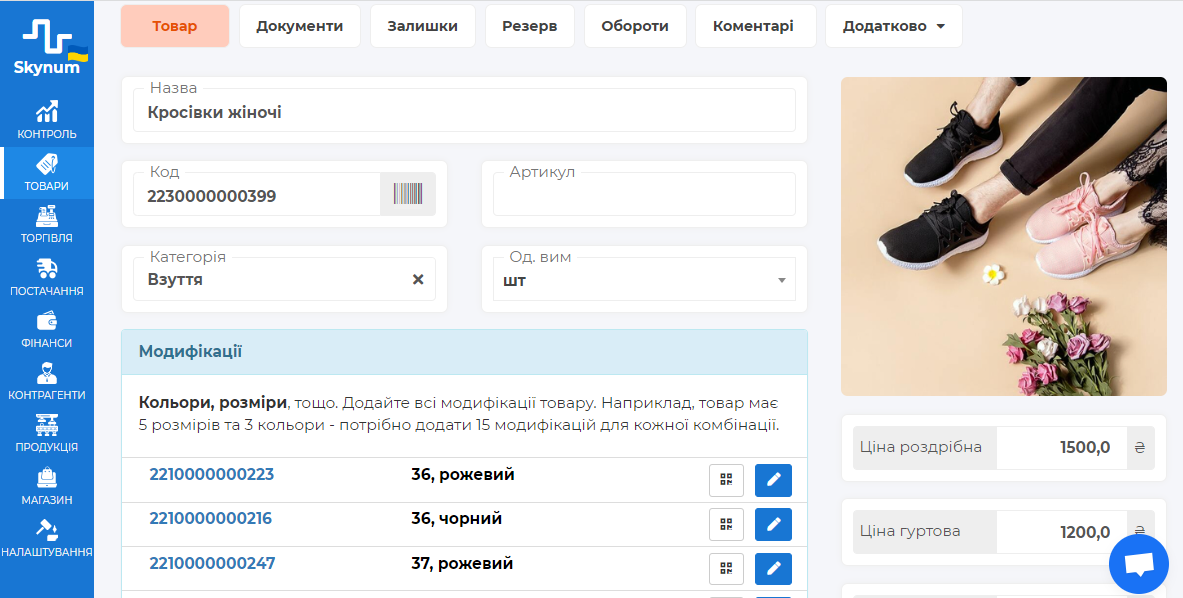Click the '36, рожевий' modification name

tap(462, 474)
